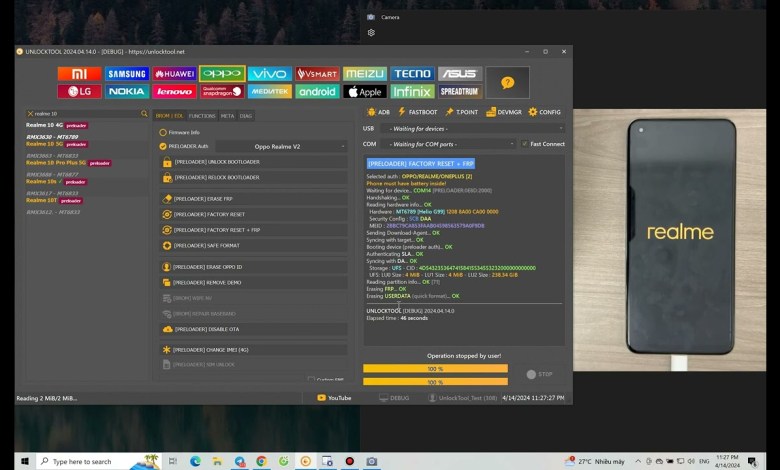The width and height of the screenshot is (780, 470).
Task: Select the OPPO brand logo
Action: coord(222,74)
